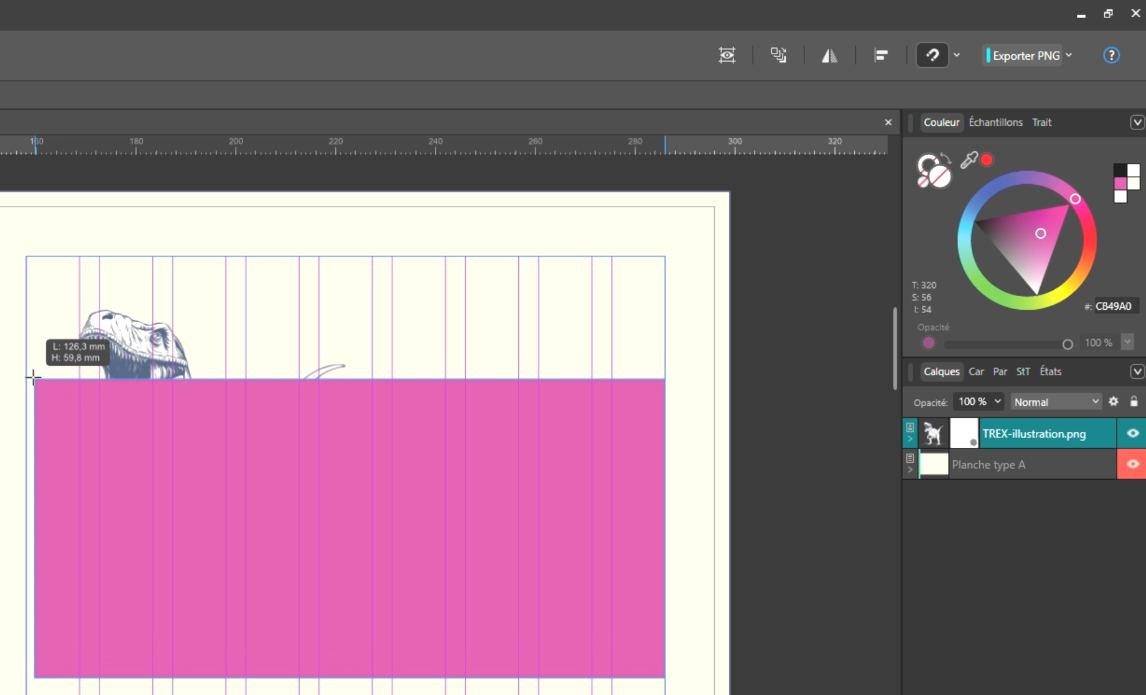Click the layer settings gear icon

tap(1113, 401)
